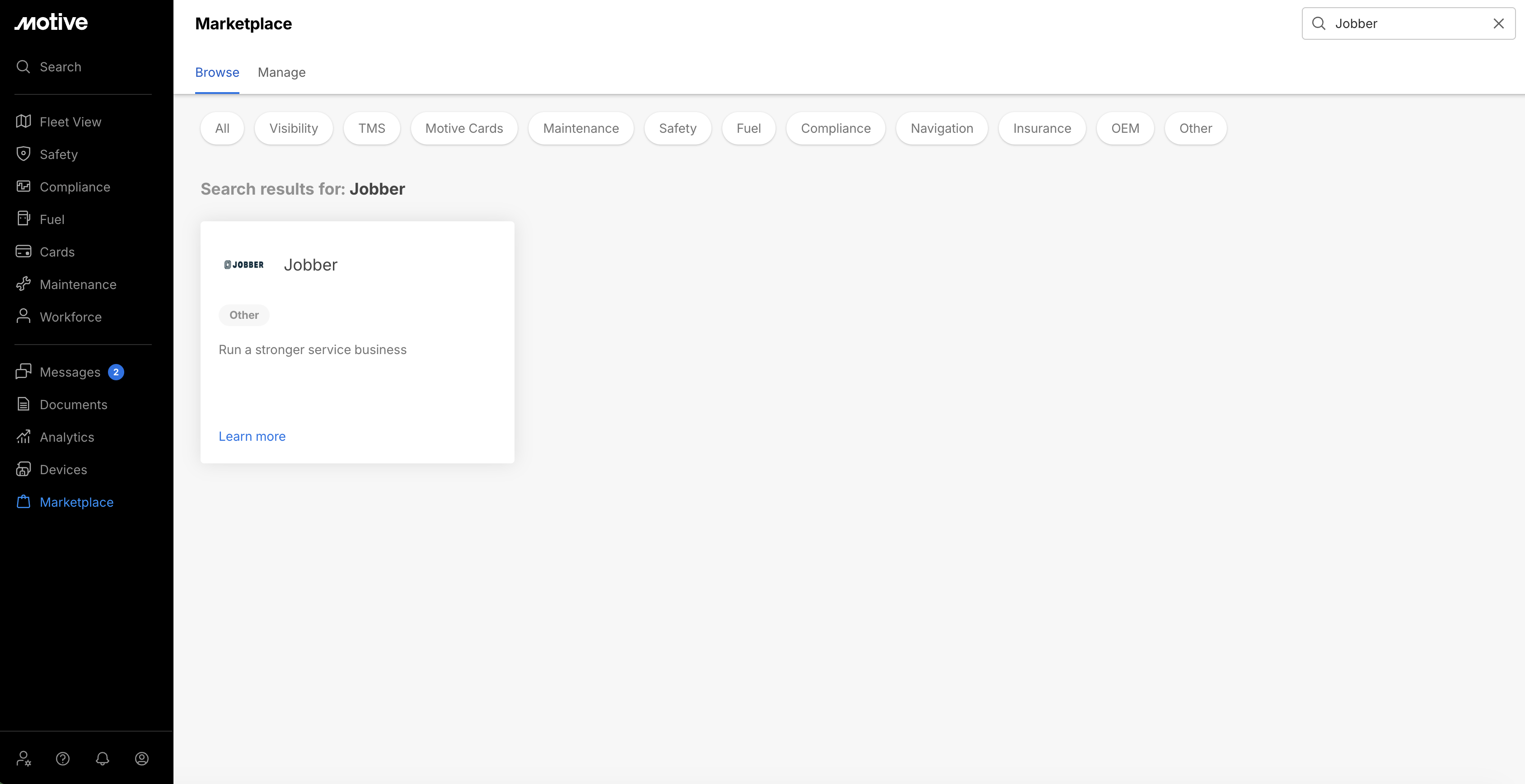Click the Workforce person icon
The width and height of the screenshot is (1525, 784).
click(x=23, y=317)
